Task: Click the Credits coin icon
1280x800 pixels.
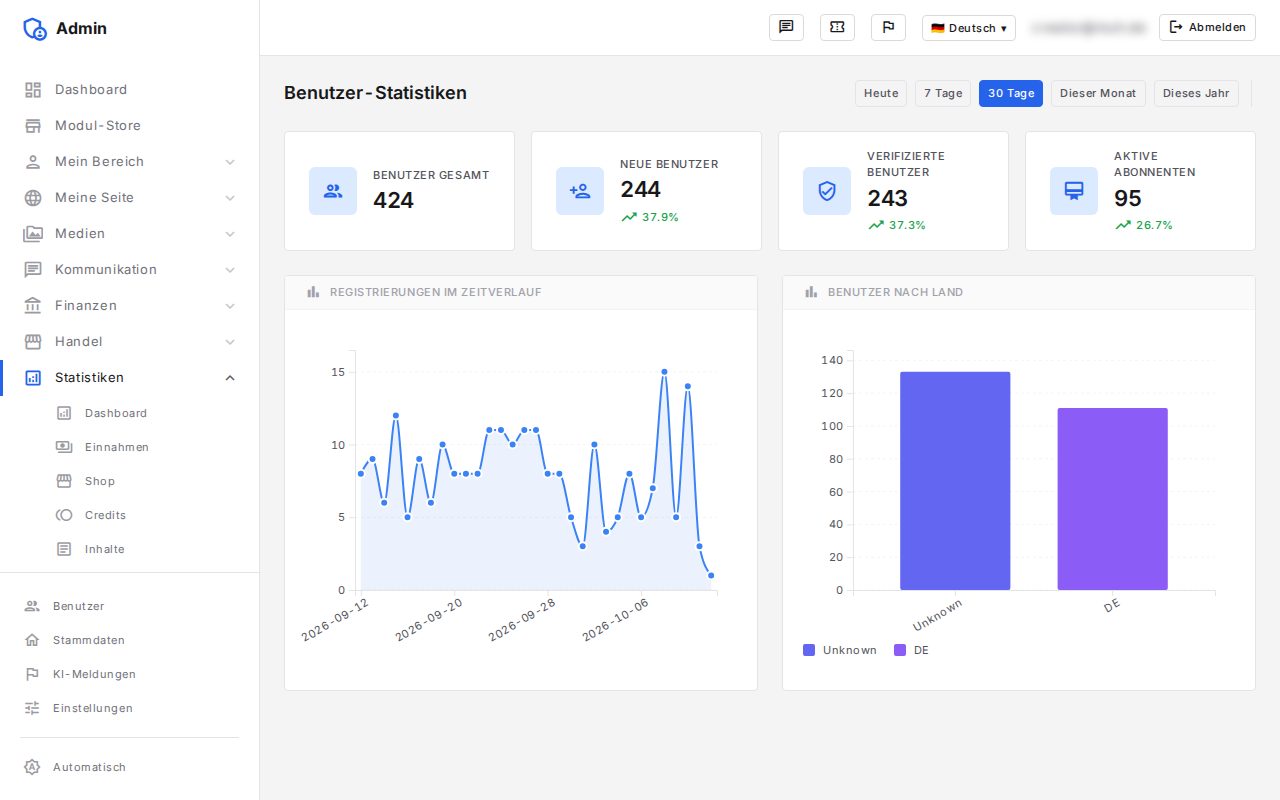Action: pos(64,515)
